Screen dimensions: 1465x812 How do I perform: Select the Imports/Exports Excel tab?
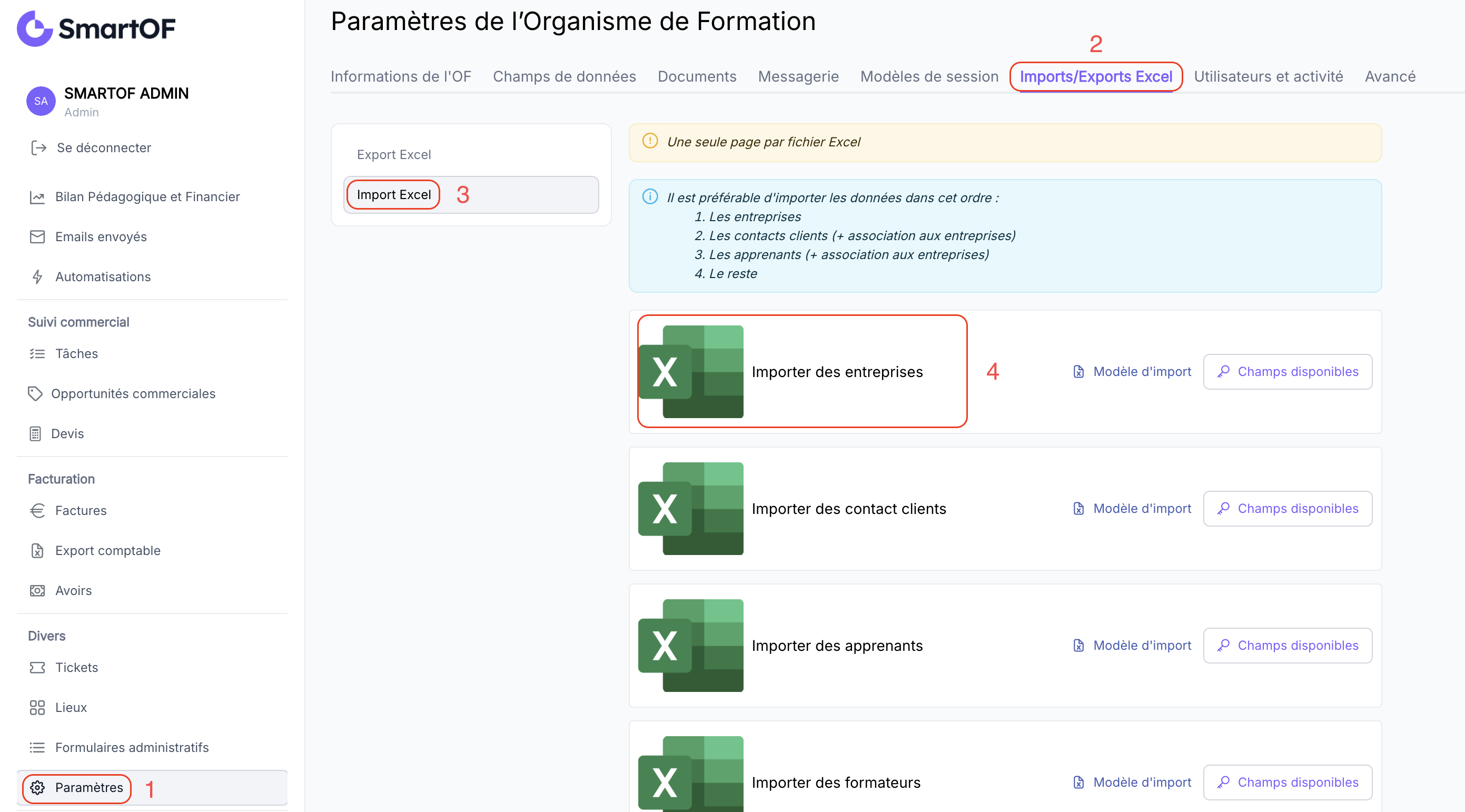coord(1095,76)
